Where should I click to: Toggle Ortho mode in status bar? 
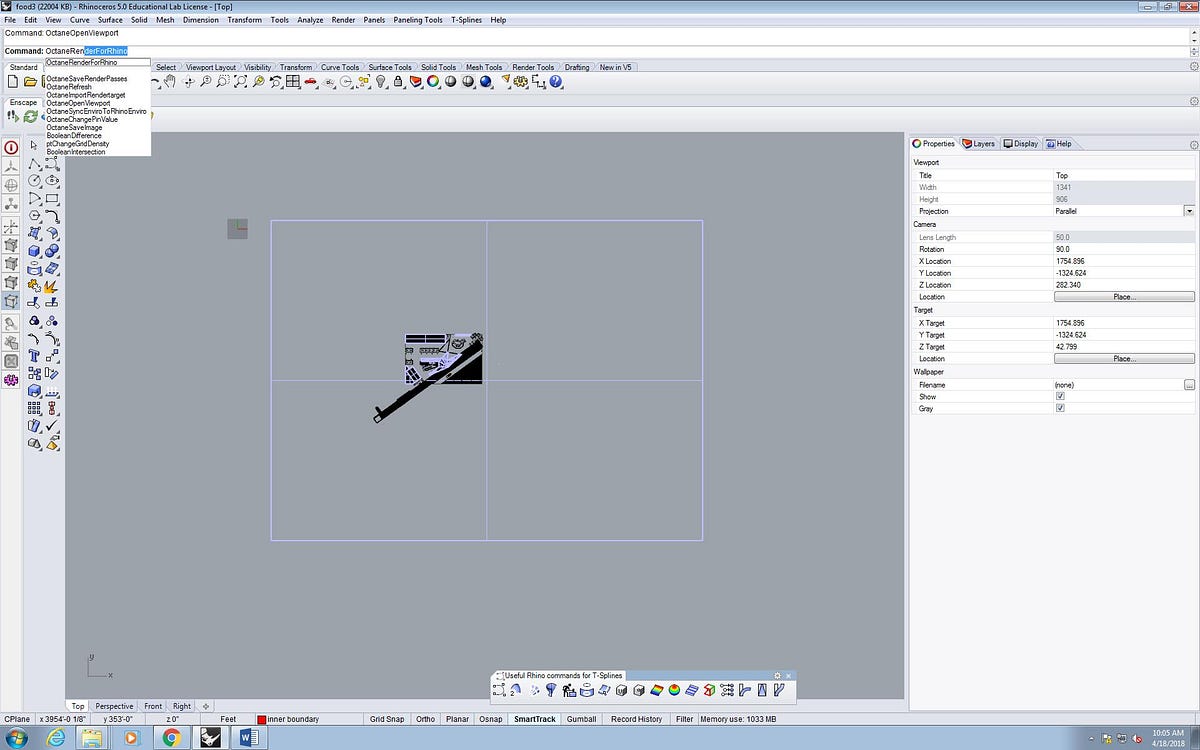click(x=425, y=719)
